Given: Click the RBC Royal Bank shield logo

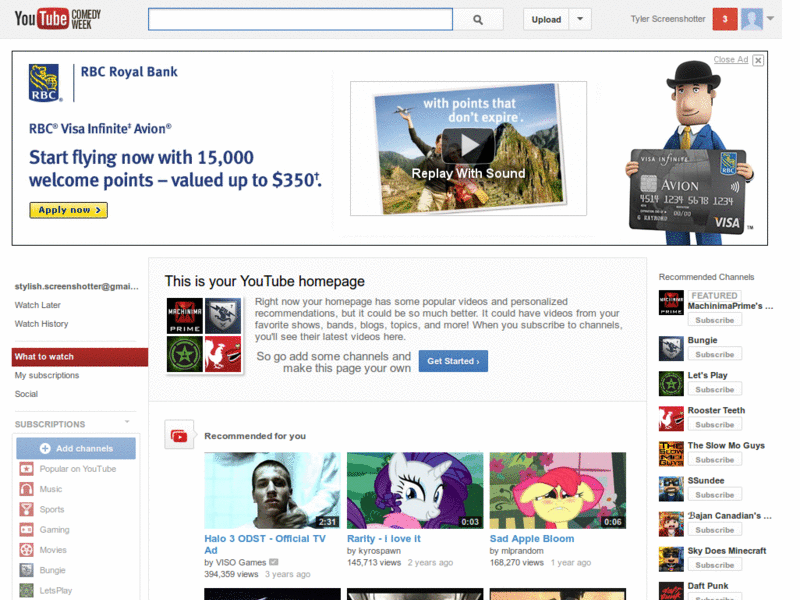Looking at the screenshot, I should coord(44,83).
